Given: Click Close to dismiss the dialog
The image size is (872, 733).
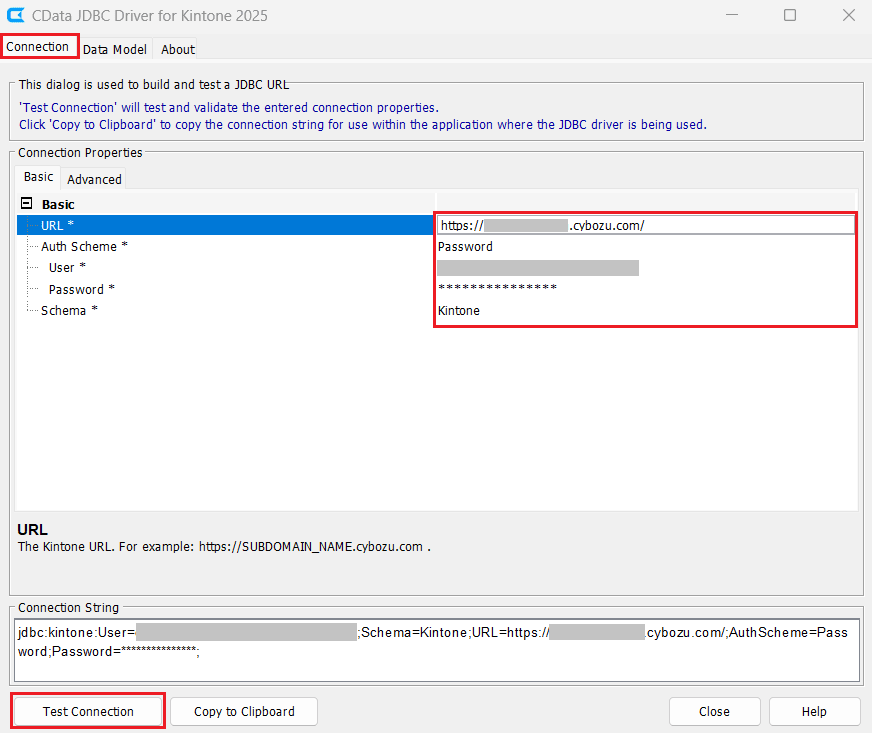Looking at the screenshot, I should pos(714,711).
